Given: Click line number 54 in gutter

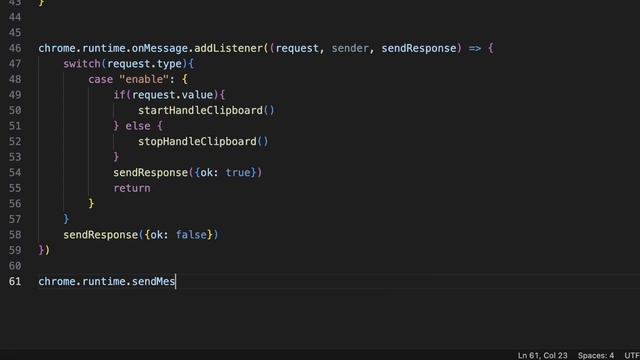Looking at the screenshot, I should [15, 172].
